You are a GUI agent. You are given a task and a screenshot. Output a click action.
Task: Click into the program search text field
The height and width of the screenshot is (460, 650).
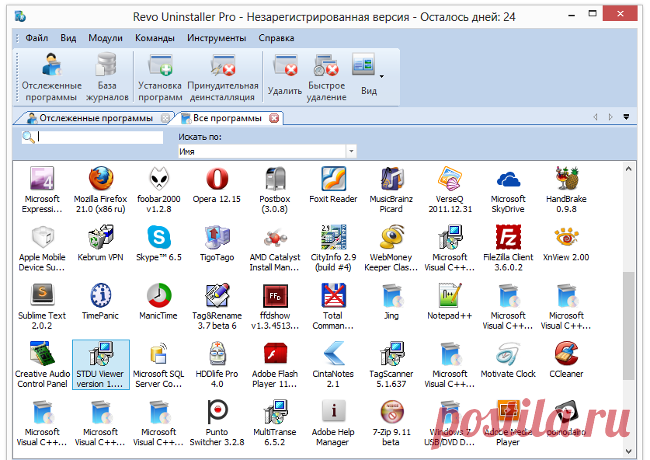coord(100,138)
